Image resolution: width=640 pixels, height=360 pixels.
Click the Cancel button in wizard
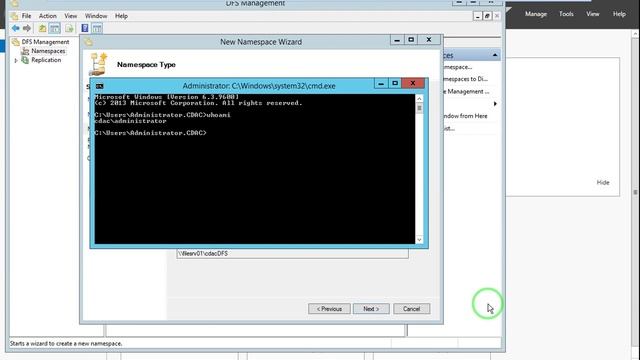411,309
